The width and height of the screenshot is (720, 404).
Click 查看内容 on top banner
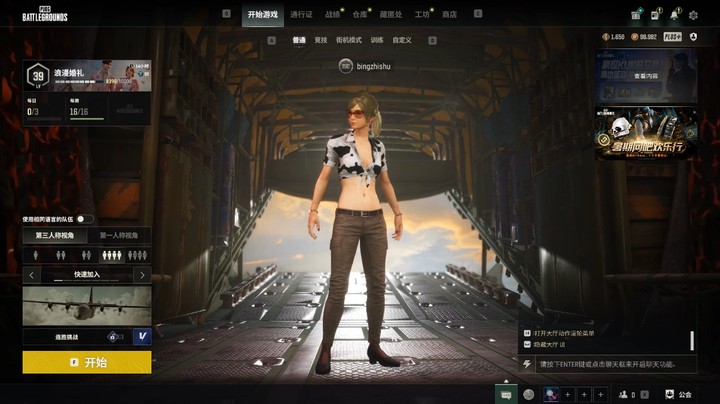click(x=646, y=76)
